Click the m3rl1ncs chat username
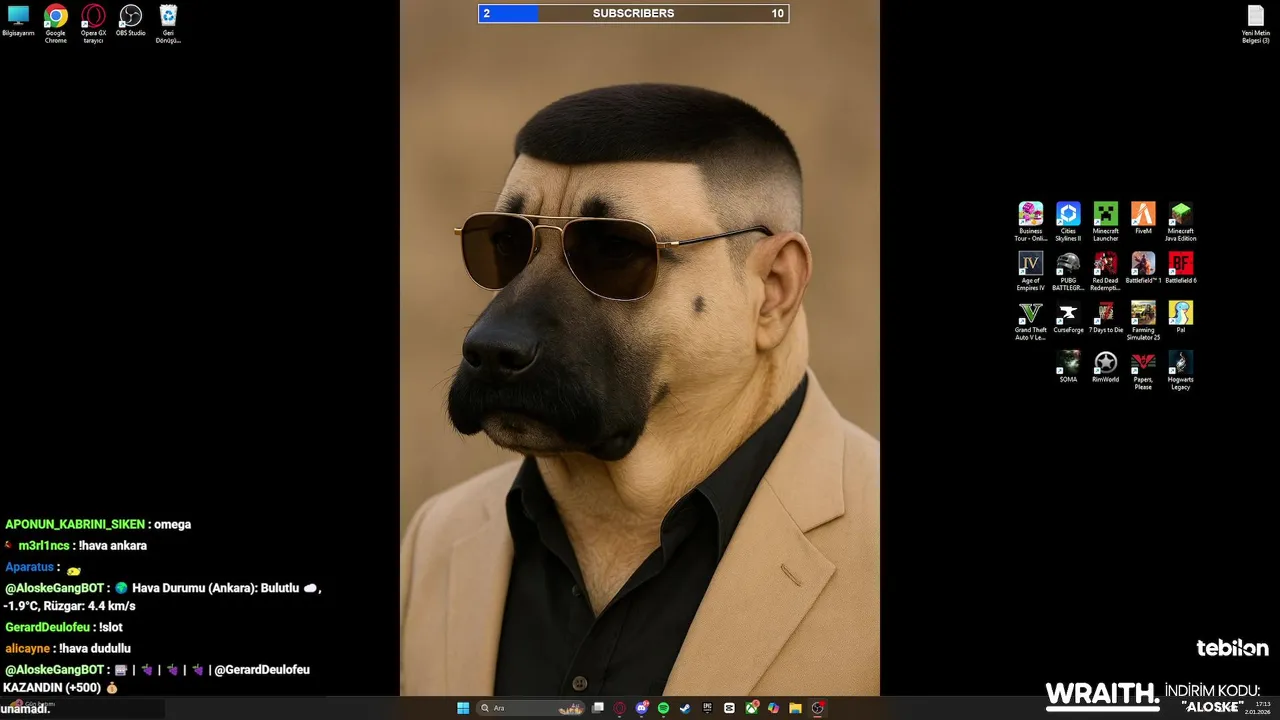Screen dimensions: 1280x720 click(44, 546)
